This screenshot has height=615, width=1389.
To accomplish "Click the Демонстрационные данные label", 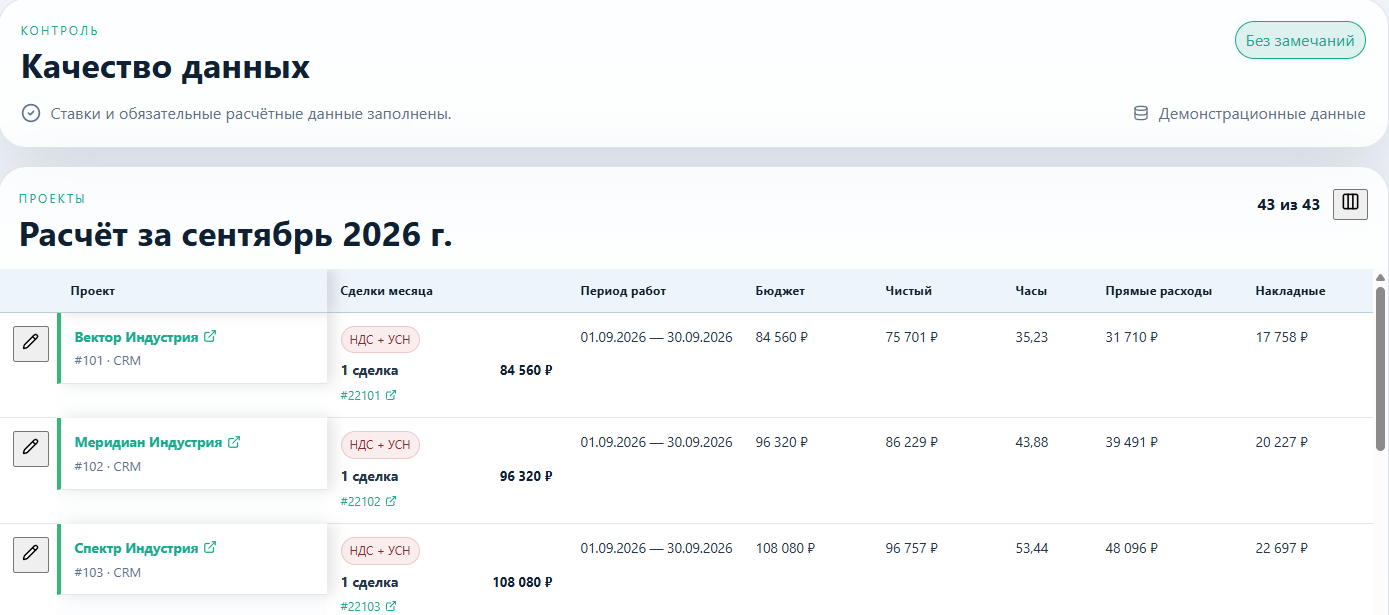I will [1262, 113].
